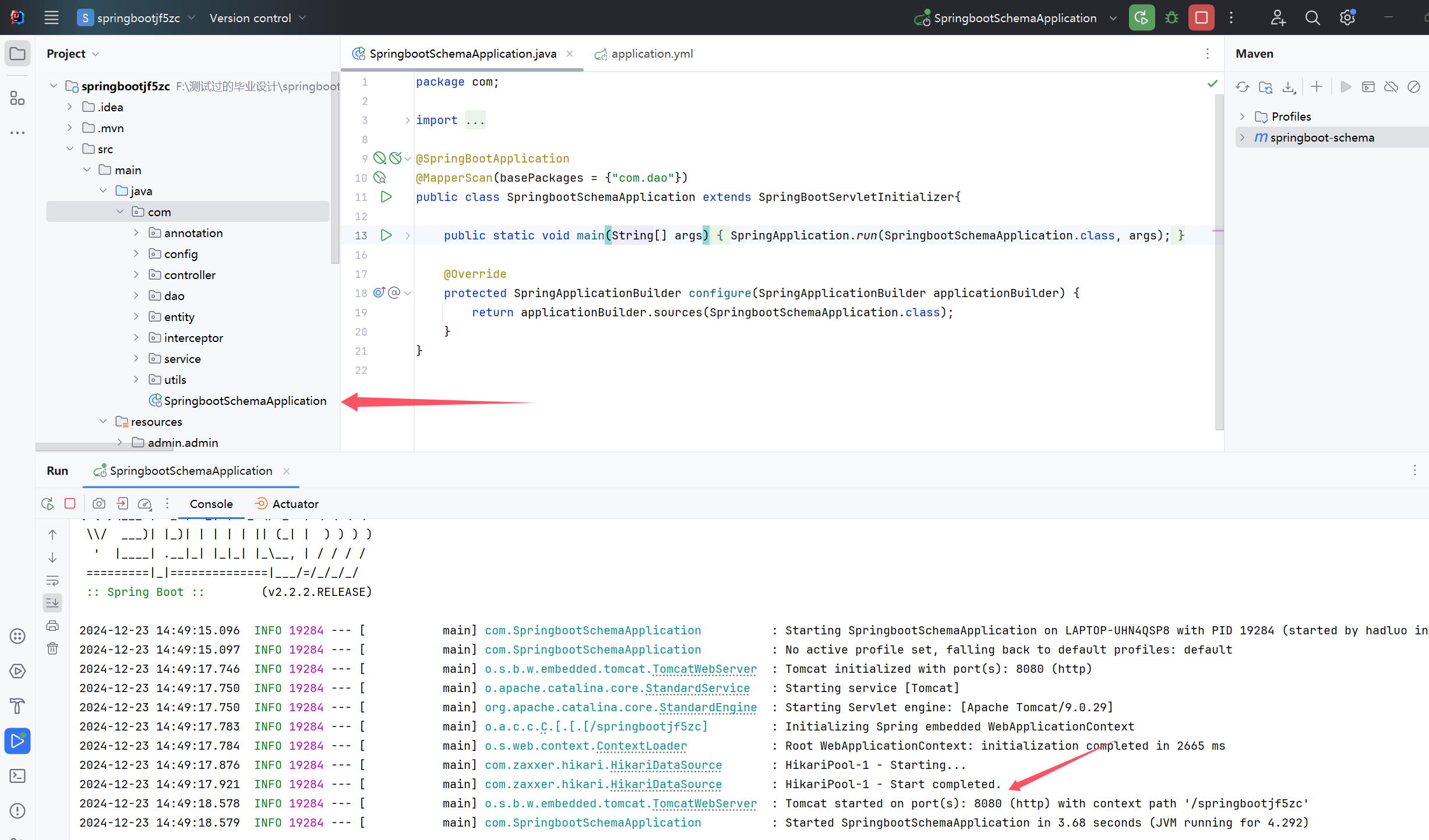Stop the running application with the red stop button
This screenshot has width=1429, height=840.
1200,17
